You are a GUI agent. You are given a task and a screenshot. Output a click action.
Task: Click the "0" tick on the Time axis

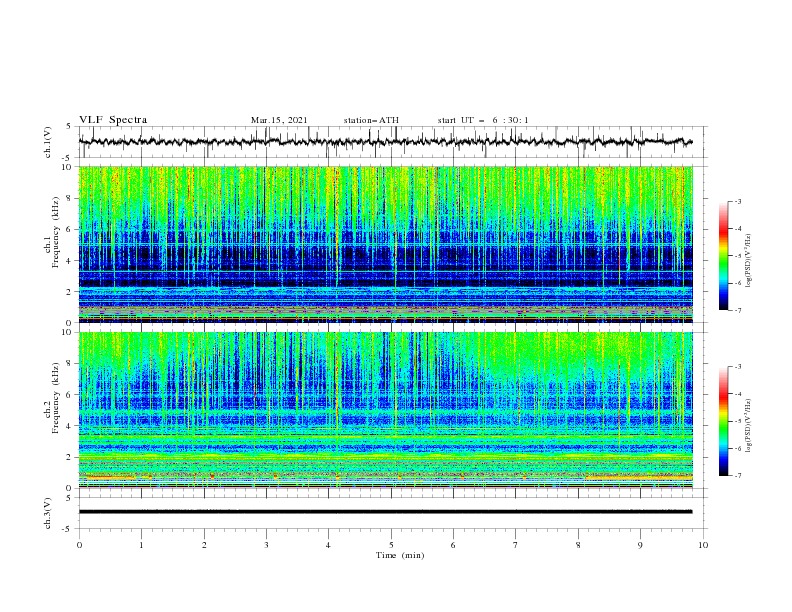[x=79, y=545]
